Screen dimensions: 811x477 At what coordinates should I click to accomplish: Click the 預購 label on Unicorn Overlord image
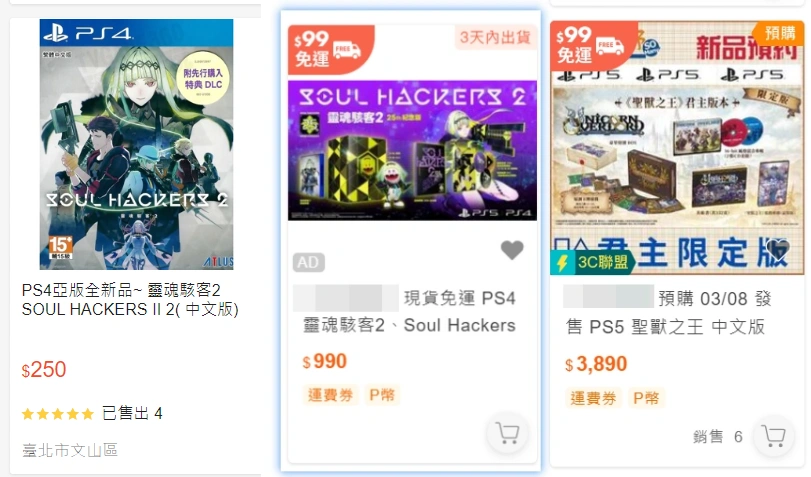(779, 33)
